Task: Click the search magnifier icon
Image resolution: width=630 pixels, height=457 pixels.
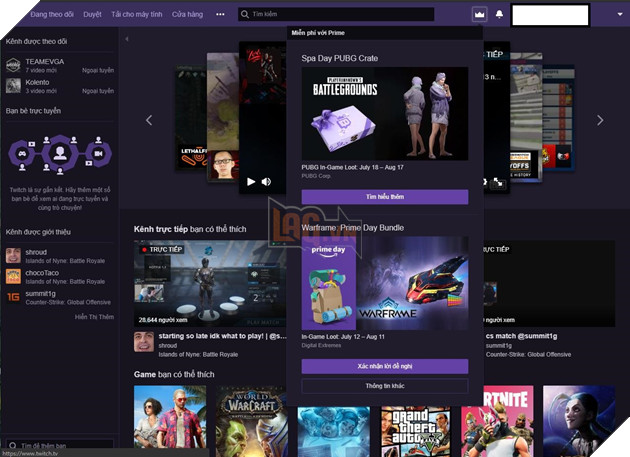Action: pyautogui.click(x=245, y=14)
